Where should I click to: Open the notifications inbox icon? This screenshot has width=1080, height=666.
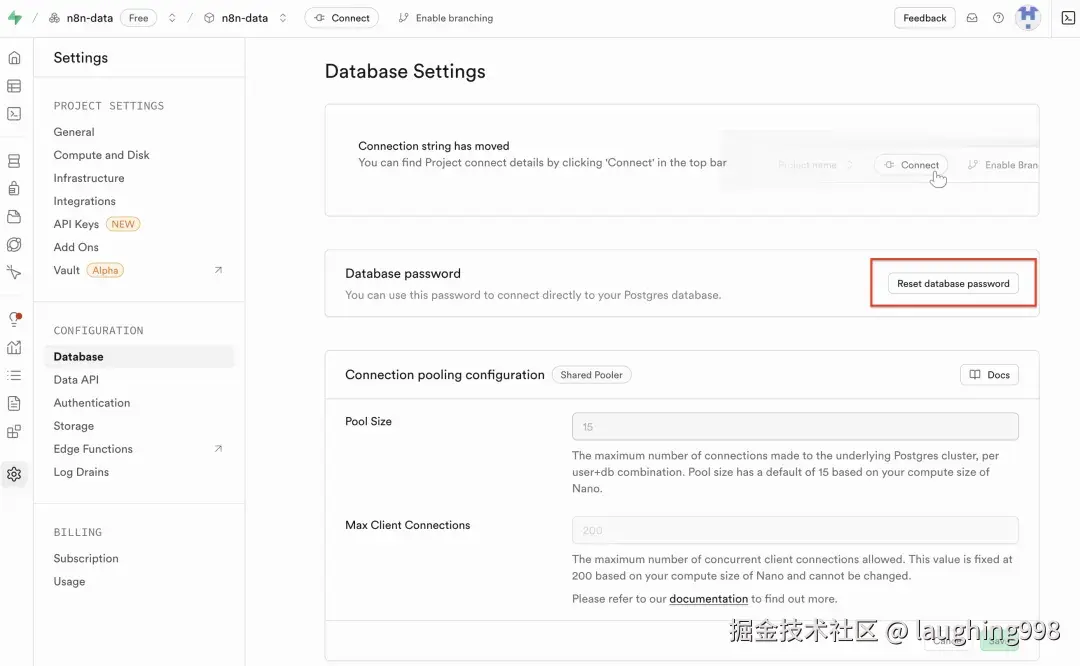[971, 18]
